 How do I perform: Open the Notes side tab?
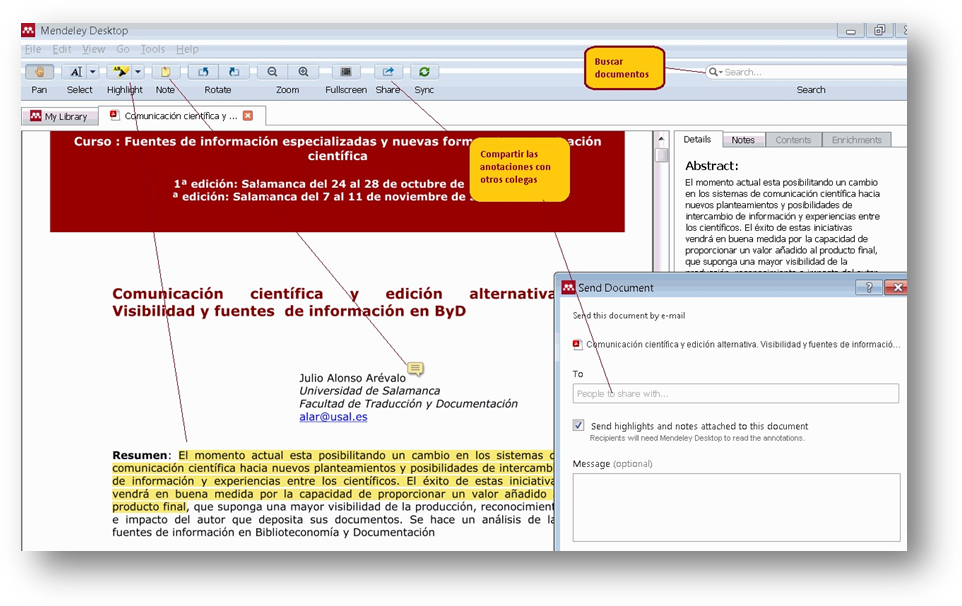click(x=743, y=140)
